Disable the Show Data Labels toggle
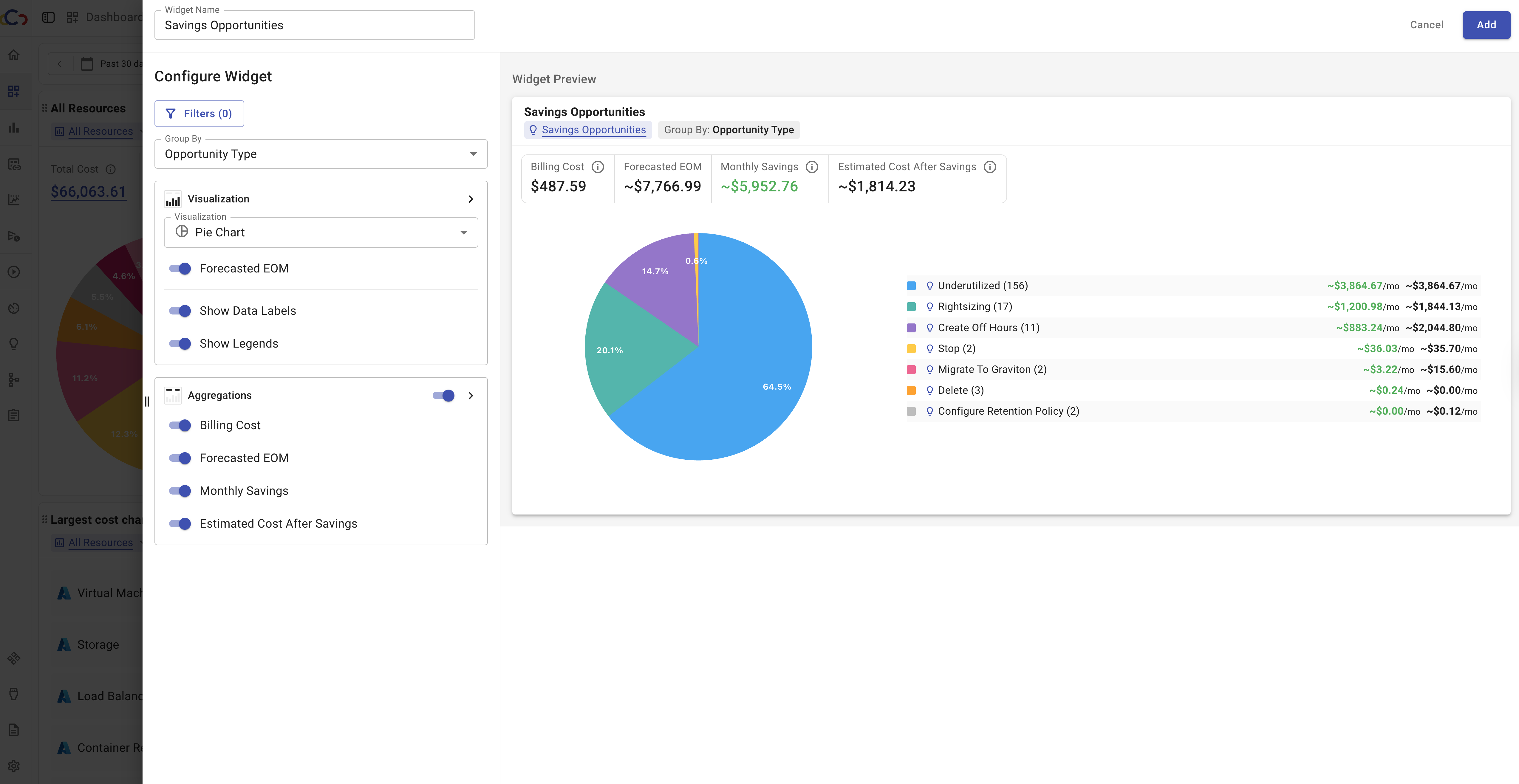The image size is (1519, 784). [180, 311]
